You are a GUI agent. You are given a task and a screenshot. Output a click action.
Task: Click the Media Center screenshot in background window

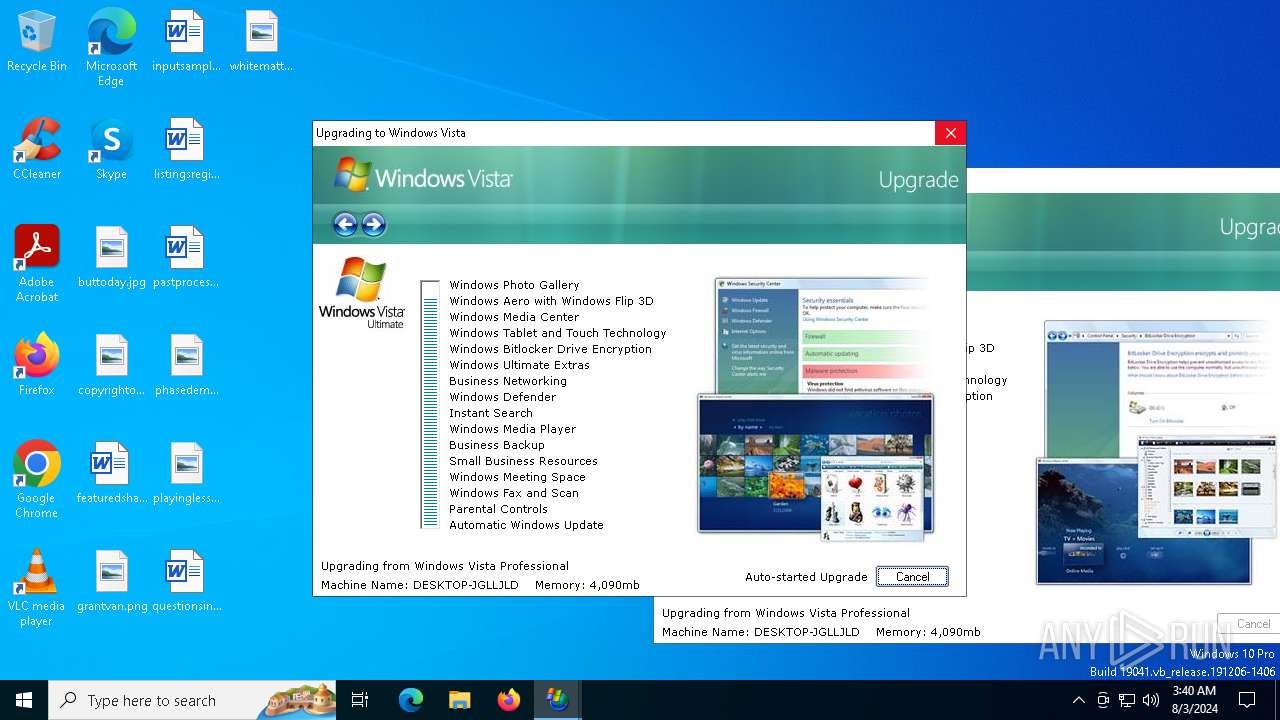[1143, 521]
